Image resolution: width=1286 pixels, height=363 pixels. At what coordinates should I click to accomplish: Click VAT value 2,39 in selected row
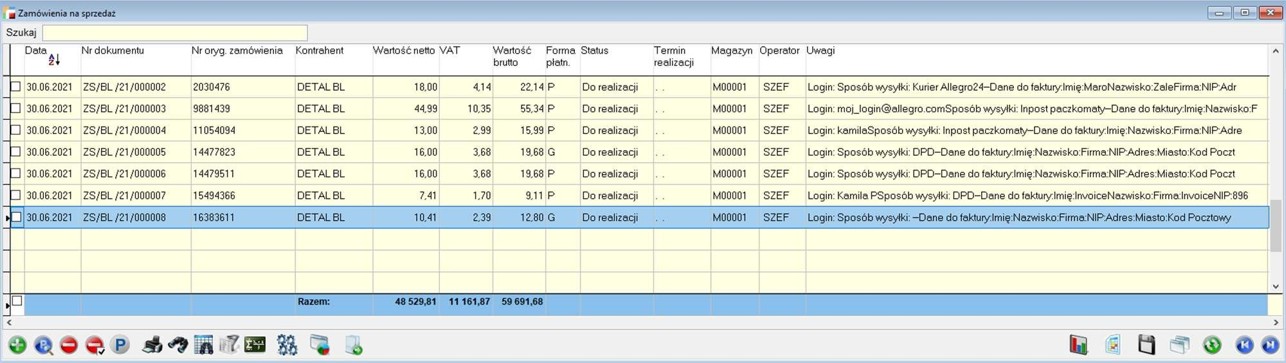[466, 217]
